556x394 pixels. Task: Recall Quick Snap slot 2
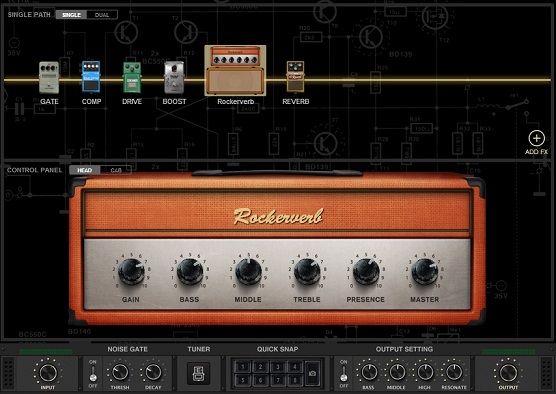coord(260,367)
